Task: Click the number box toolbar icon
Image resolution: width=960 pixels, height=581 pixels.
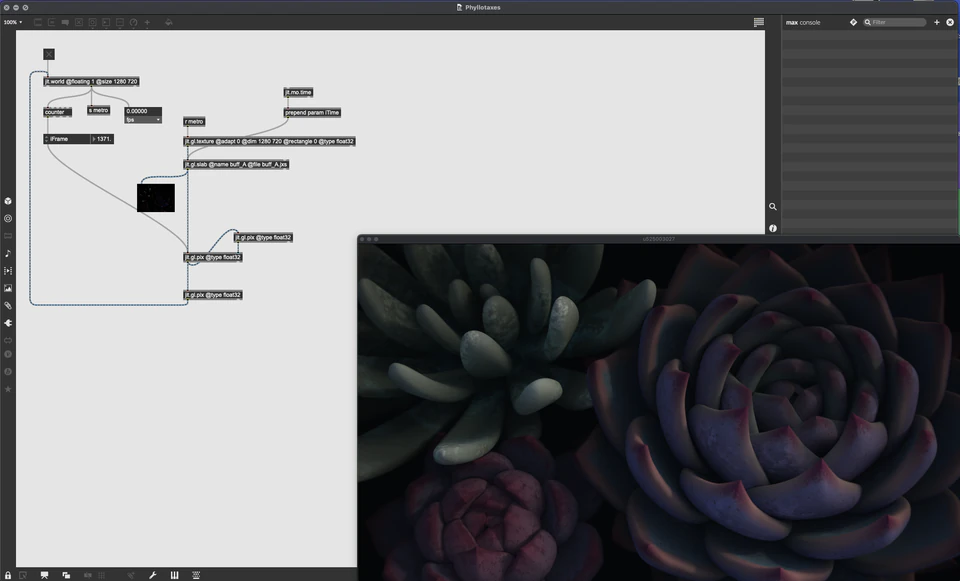Action: point(106,22)
